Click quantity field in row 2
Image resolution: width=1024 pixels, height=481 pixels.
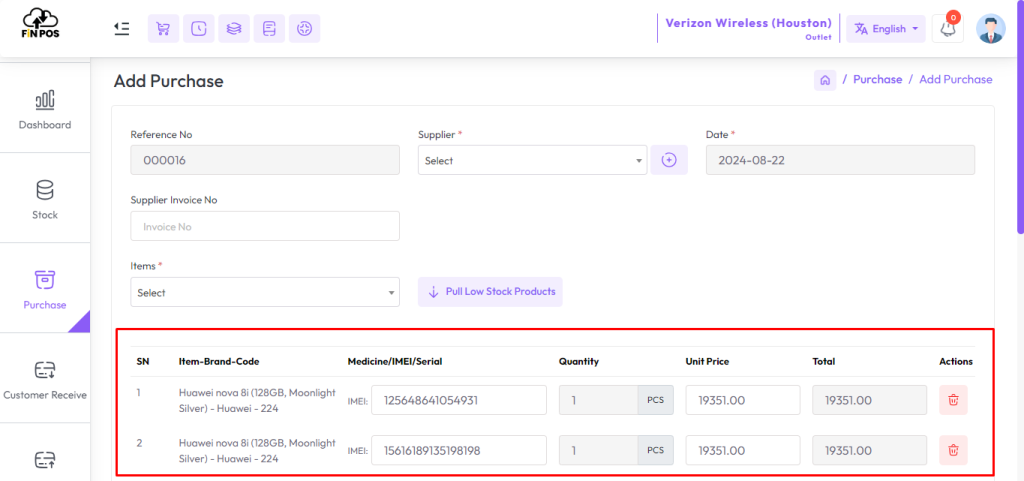598,450
